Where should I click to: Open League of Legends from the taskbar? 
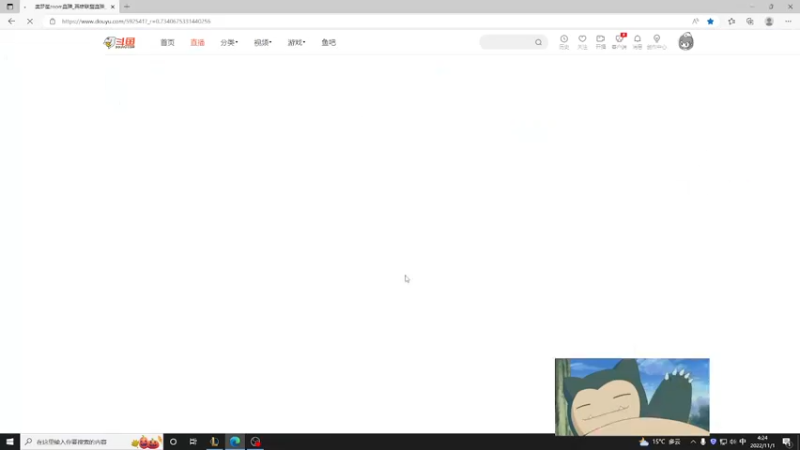pos(214,442)
